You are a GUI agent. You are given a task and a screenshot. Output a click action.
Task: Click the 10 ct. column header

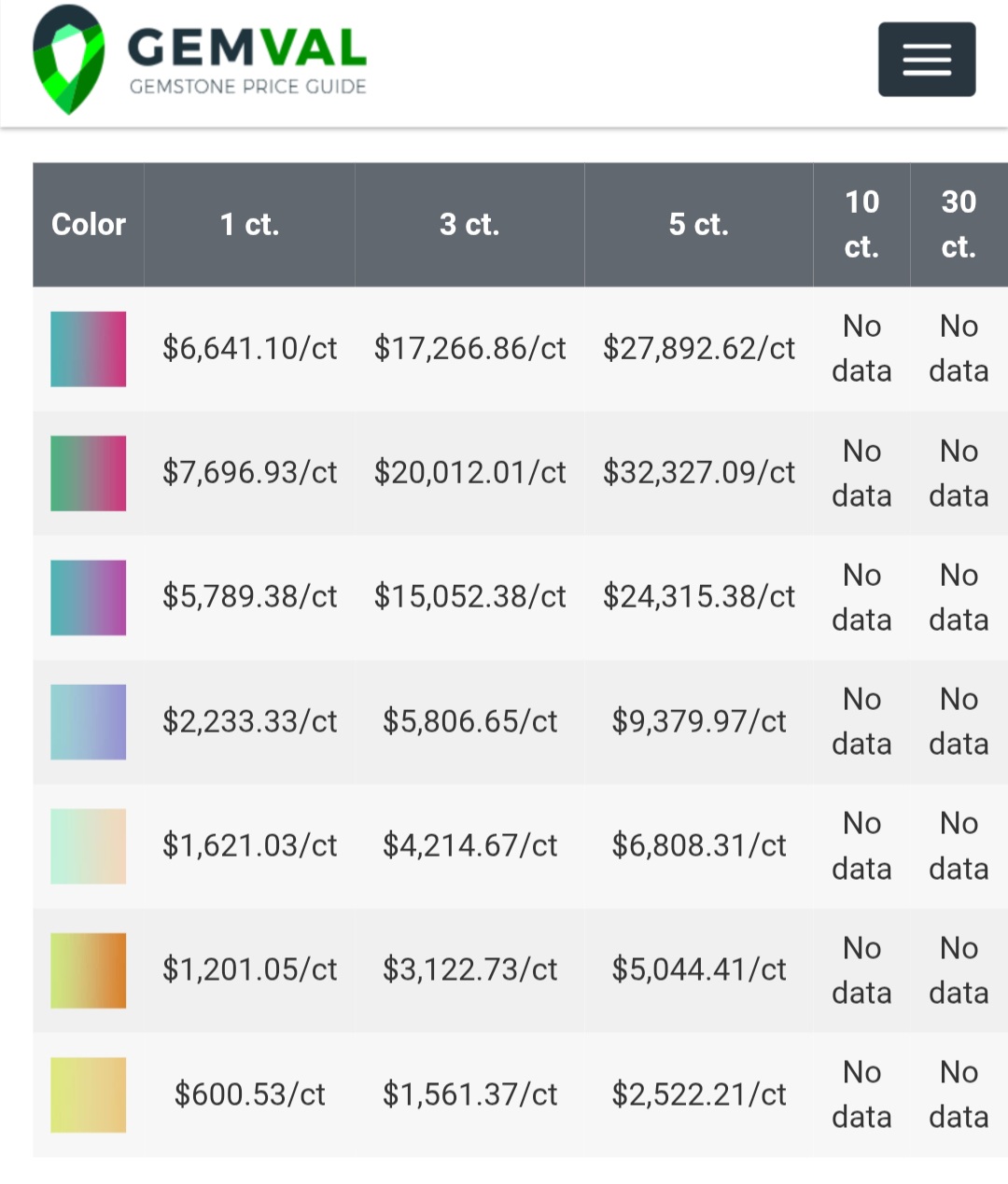click(861, 225)
